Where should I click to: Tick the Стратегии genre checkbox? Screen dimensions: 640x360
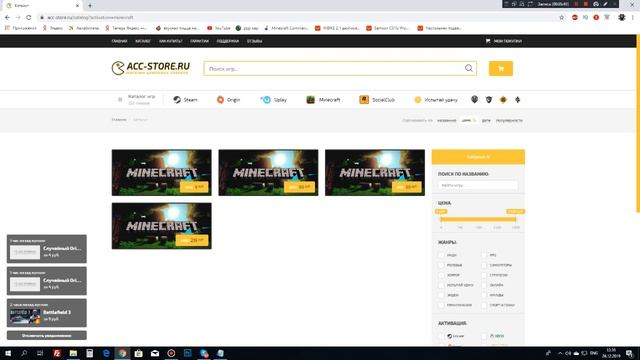tap(484, 275)
